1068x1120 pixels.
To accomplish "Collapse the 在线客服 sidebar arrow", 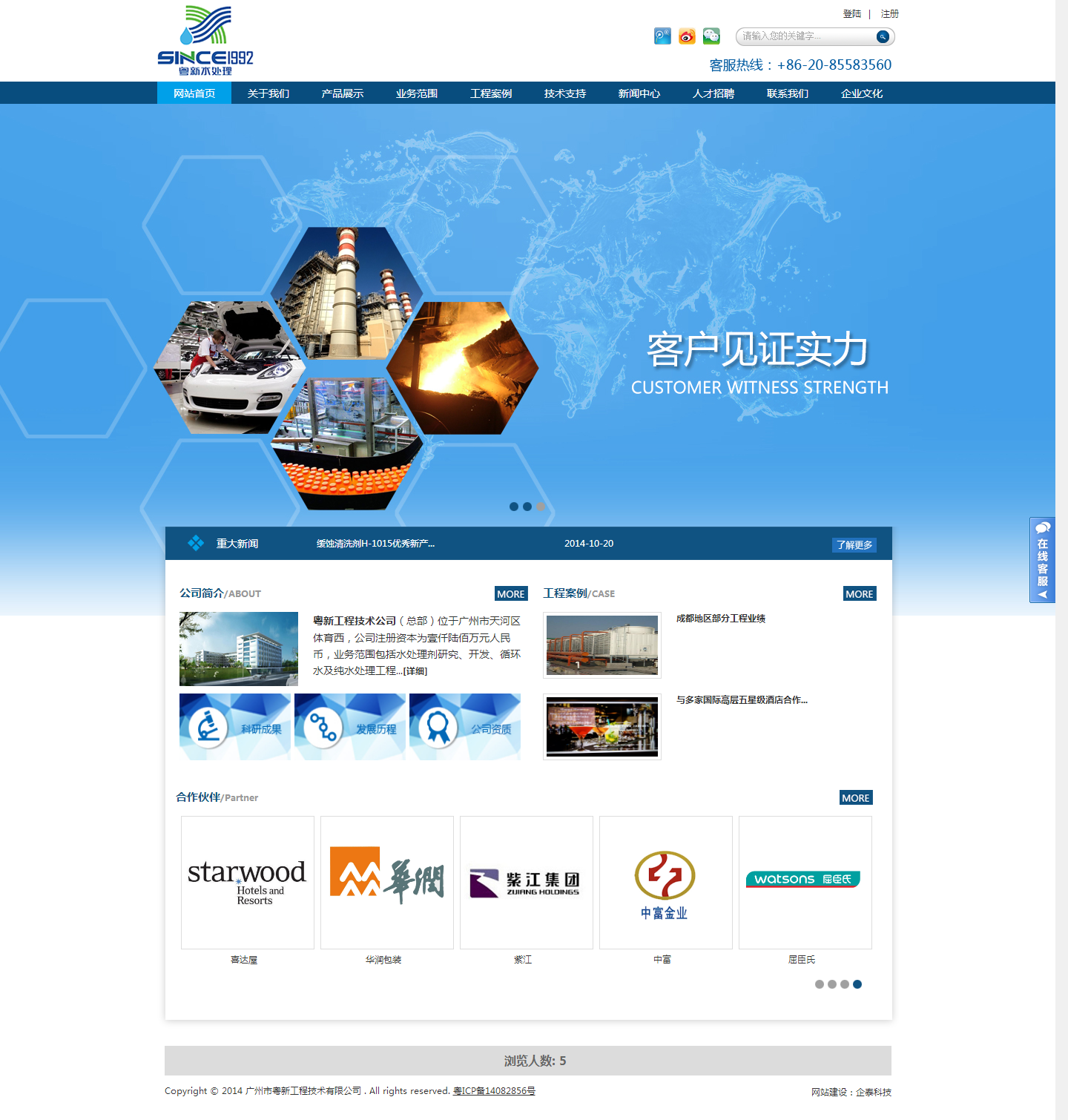I will click(1044, 593).
